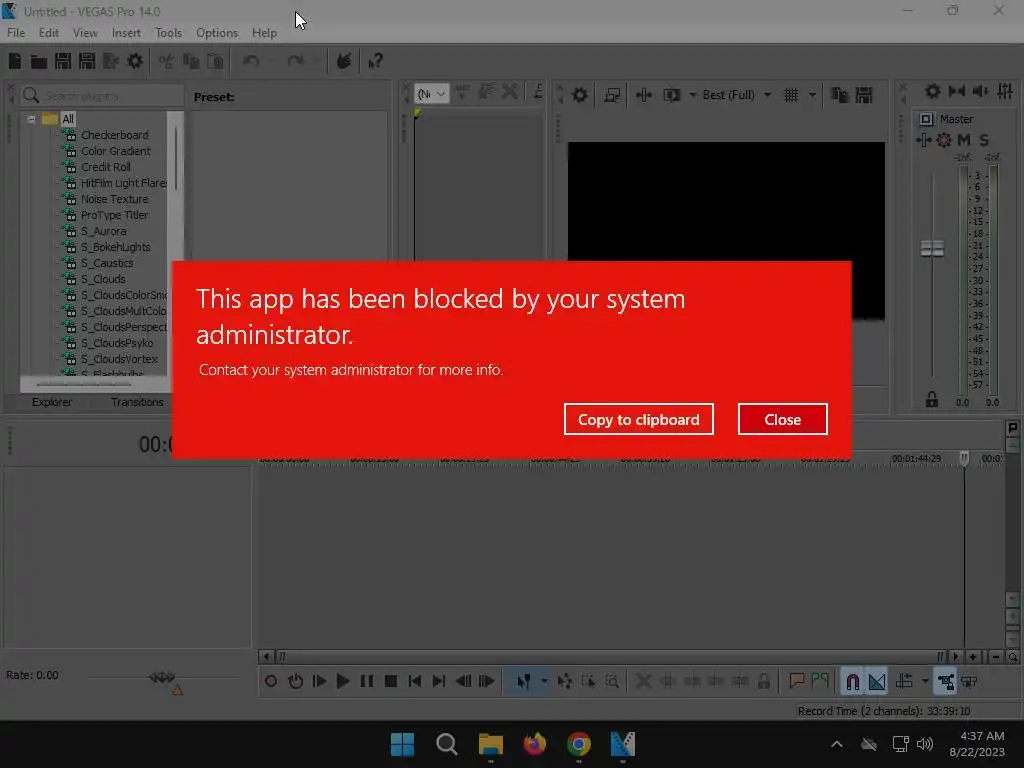Copy snapshot to clipboard in preview
Image resolution: width=1024 pixels, height=768 pixels.
pyautogui.click(x=839, y=95)
